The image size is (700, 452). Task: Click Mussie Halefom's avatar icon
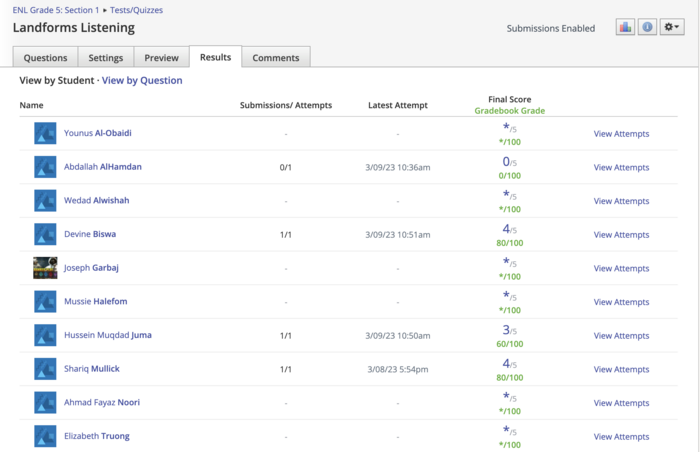pos(45,301)
